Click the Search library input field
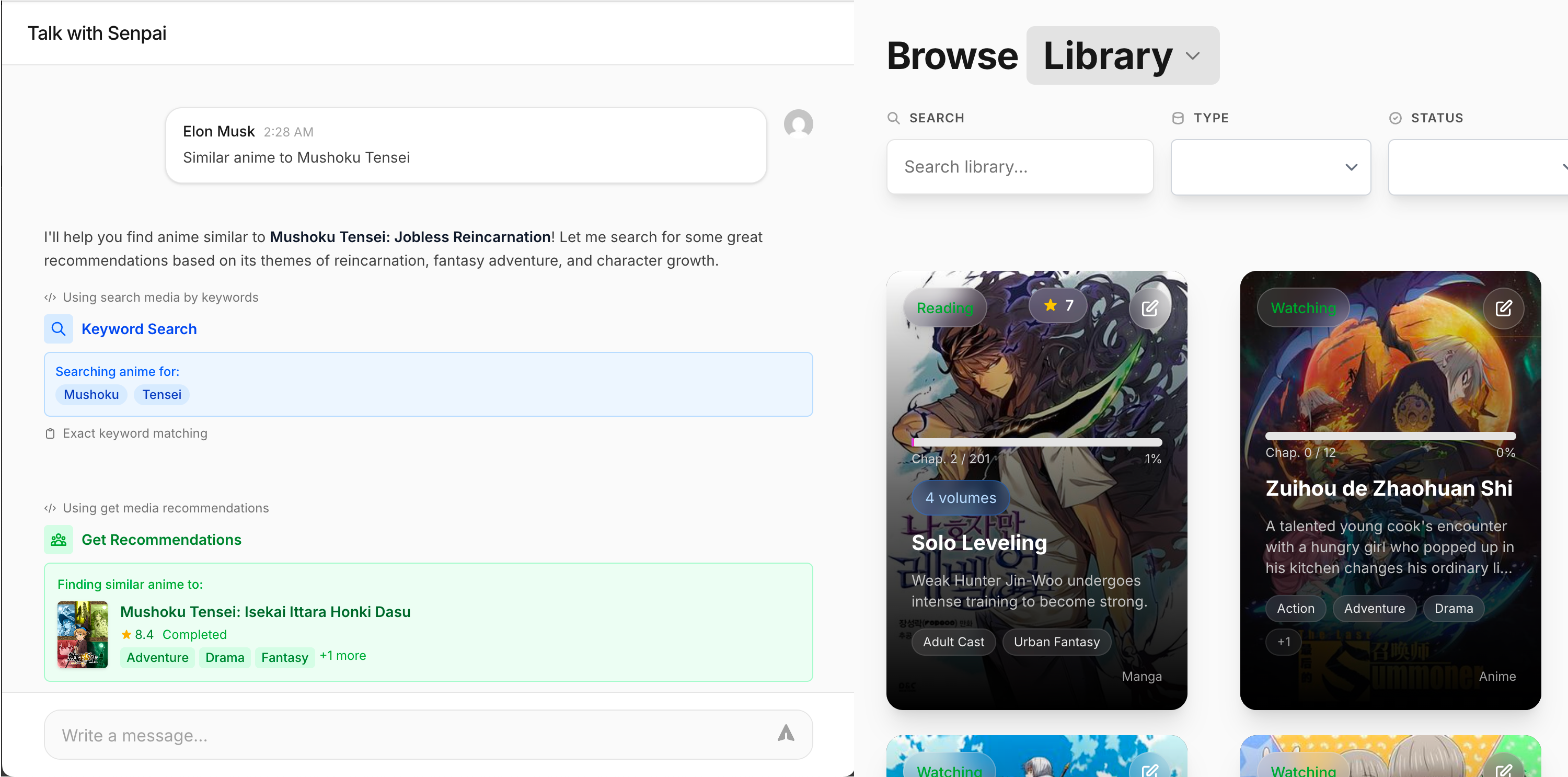1568x777 pixels. pos(1020,167)
